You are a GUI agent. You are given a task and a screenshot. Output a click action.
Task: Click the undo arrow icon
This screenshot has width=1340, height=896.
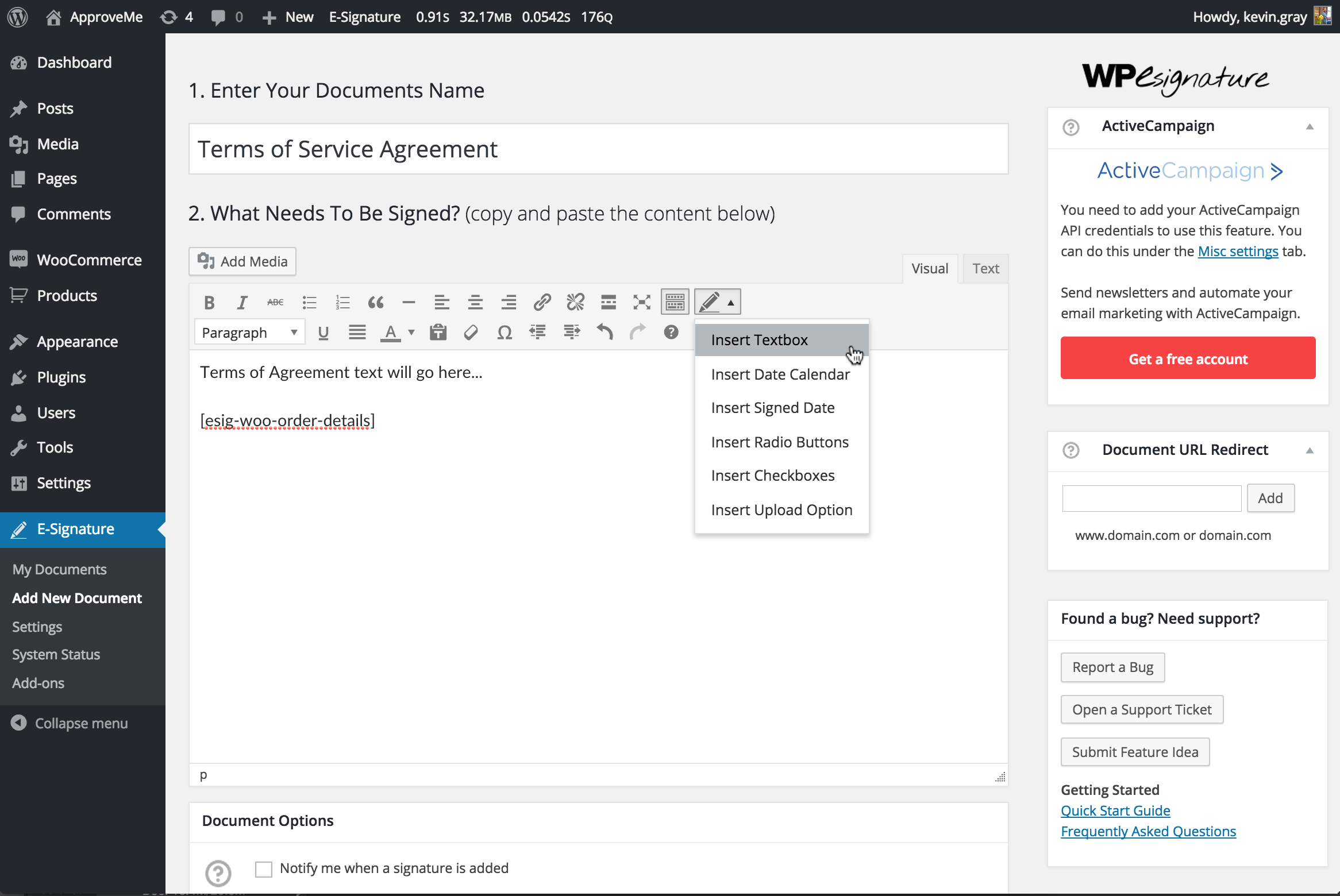pyautogui.click(x=604, y=332)
